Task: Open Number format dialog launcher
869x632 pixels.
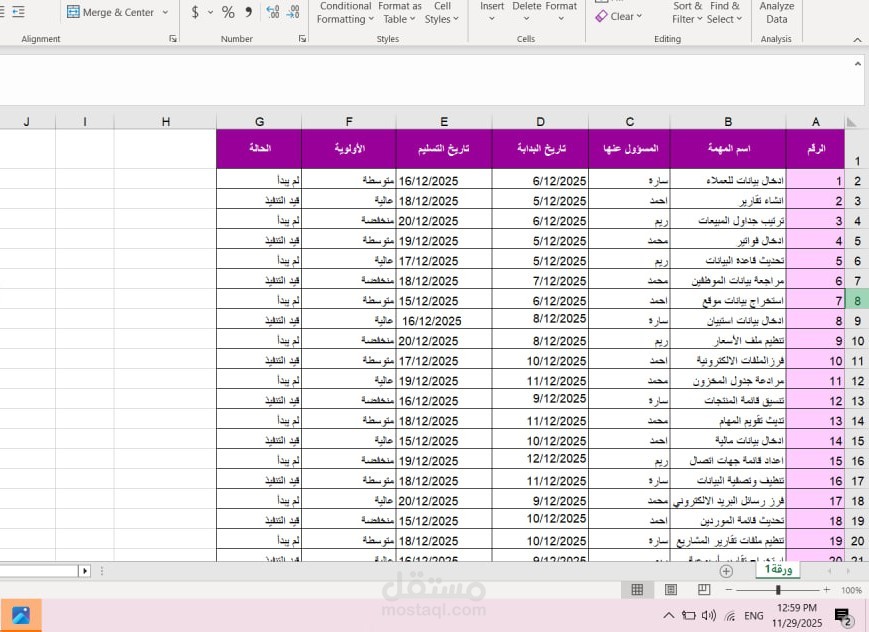Action: pos(302,39)
